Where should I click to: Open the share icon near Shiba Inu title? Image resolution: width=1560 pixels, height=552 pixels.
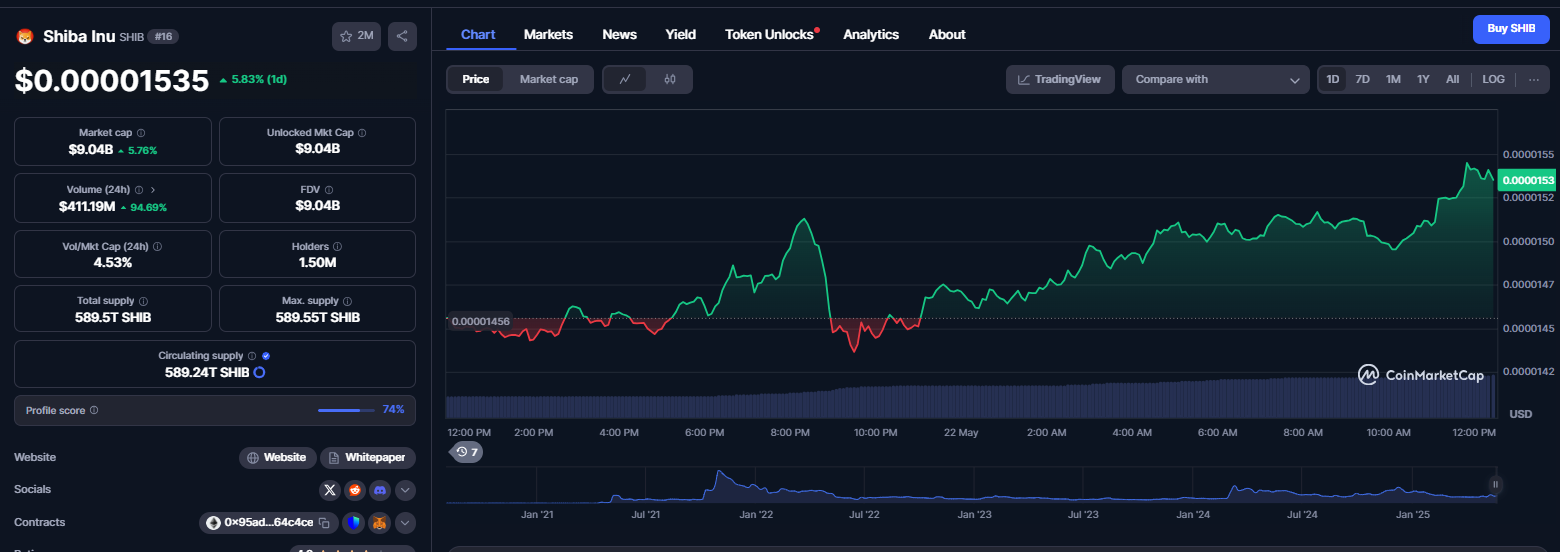(402, 36)
